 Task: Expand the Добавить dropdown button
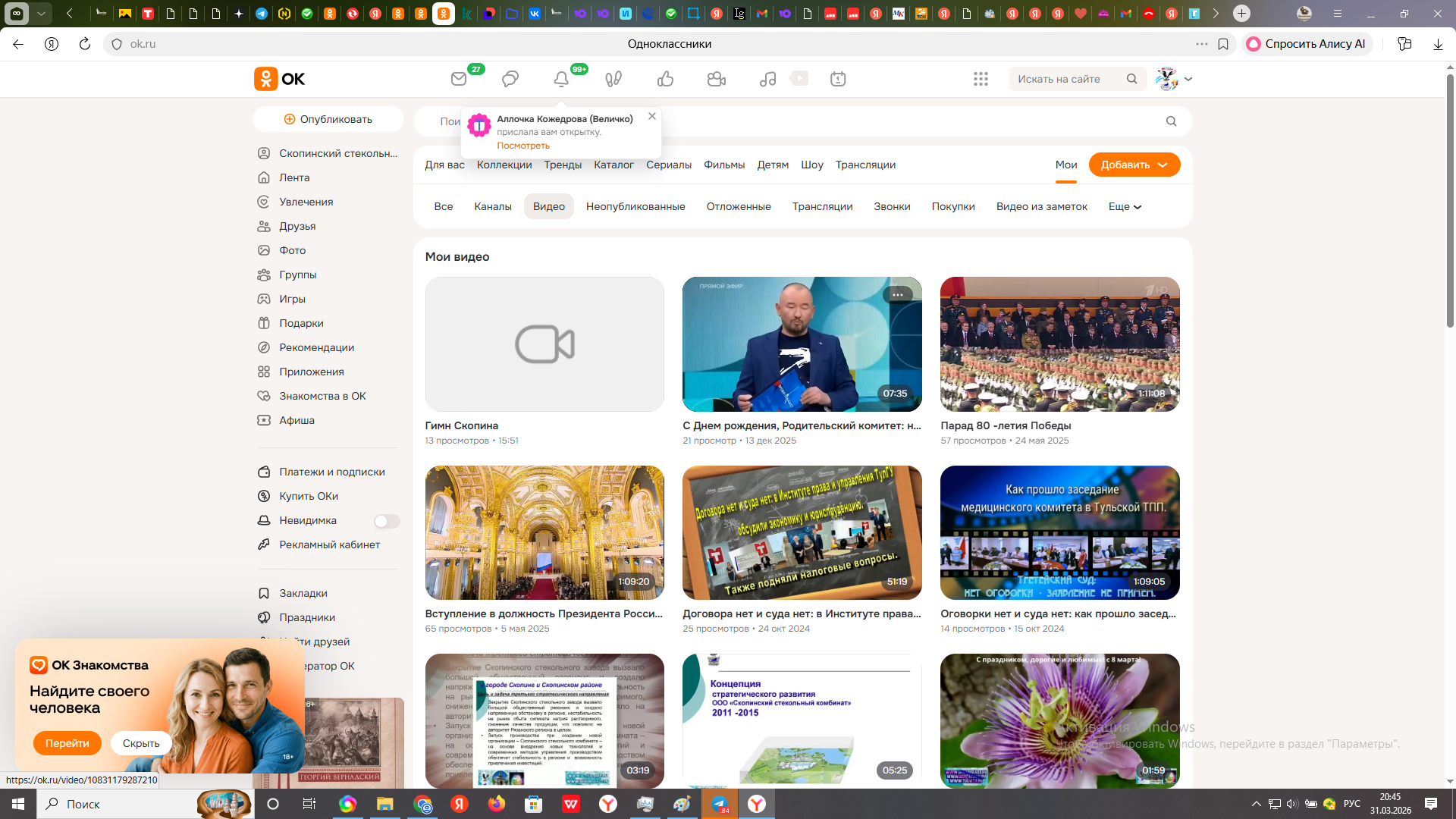click(1134, 165)
